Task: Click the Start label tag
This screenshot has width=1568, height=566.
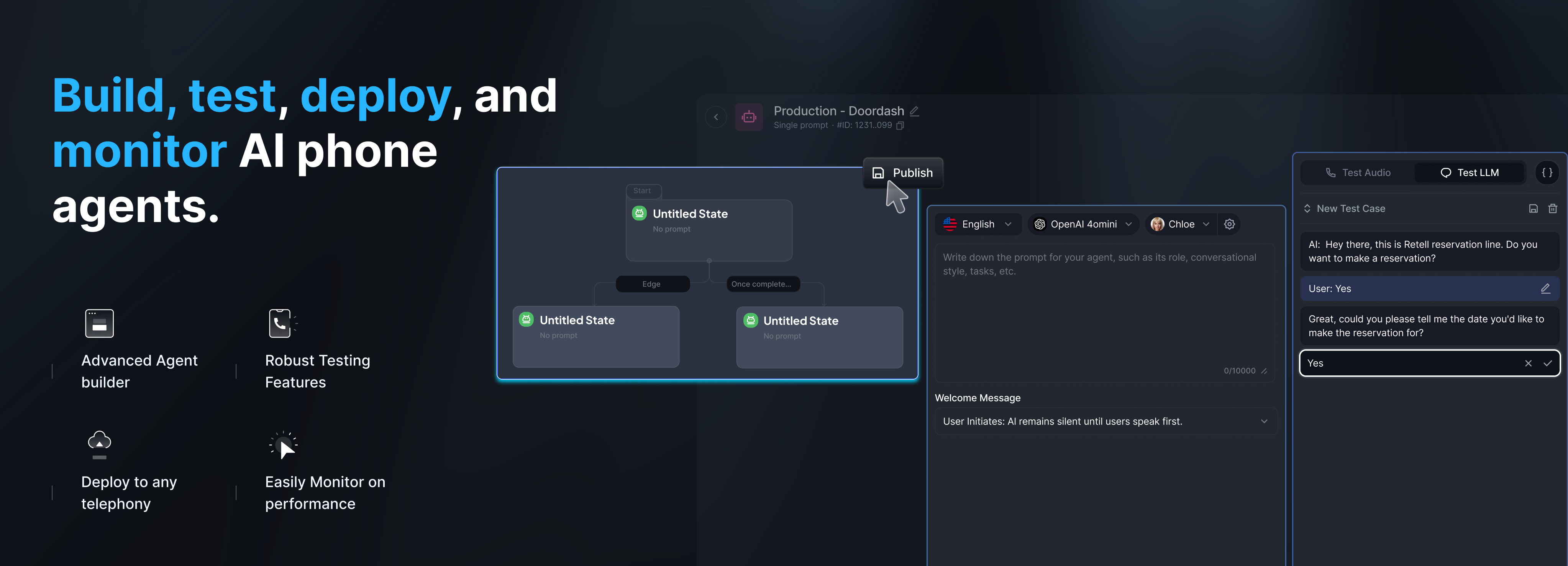Action: pyautogui.click(x=643, y=191)
